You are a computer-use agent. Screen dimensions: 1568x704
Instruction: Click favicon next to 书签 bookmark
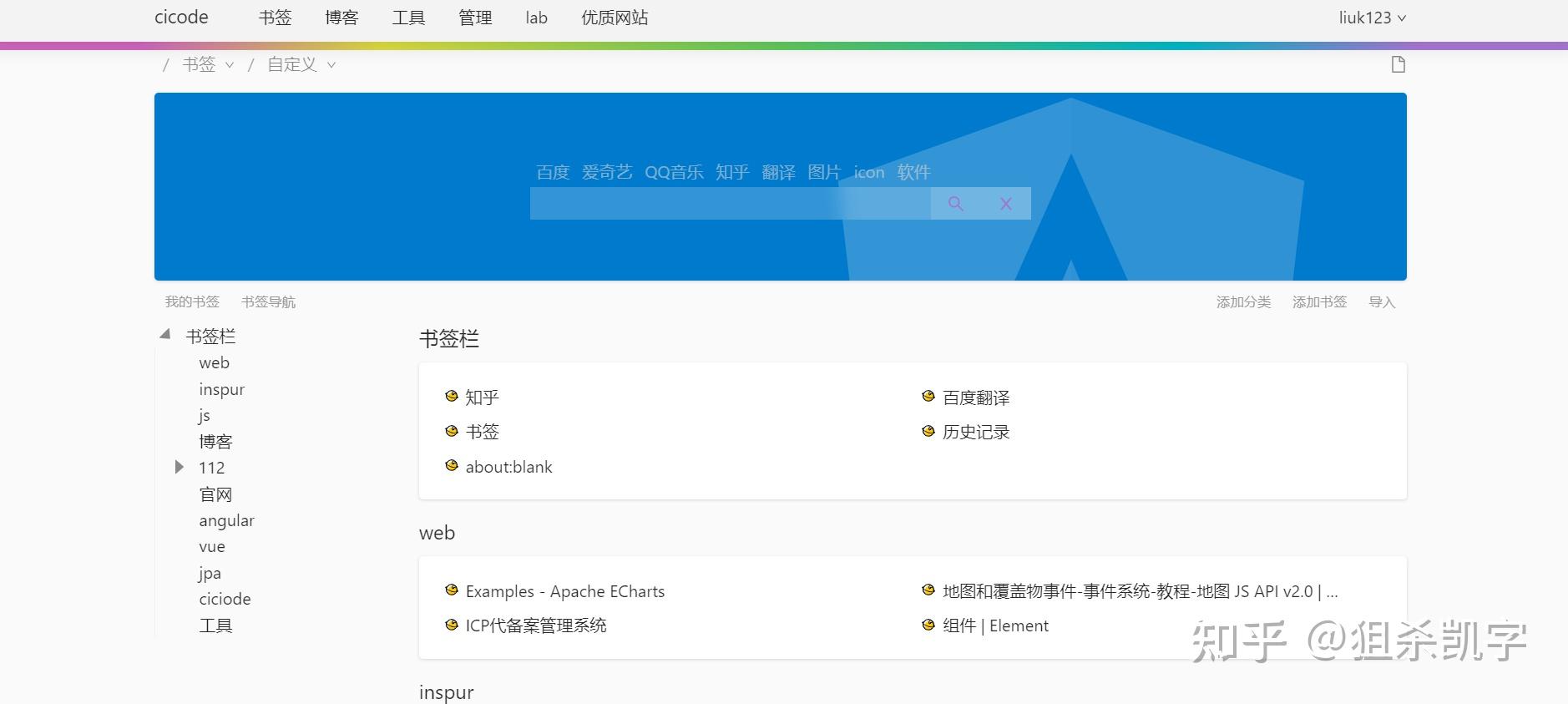[x=452, y=431]
